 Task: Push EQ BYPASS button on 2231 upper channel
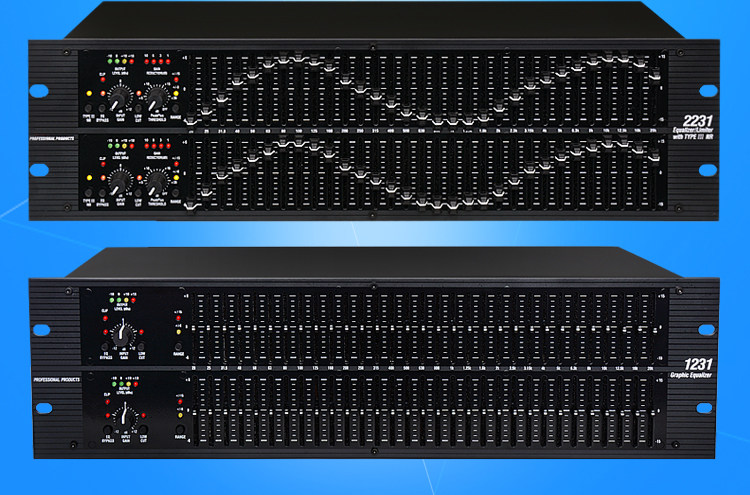102,108
